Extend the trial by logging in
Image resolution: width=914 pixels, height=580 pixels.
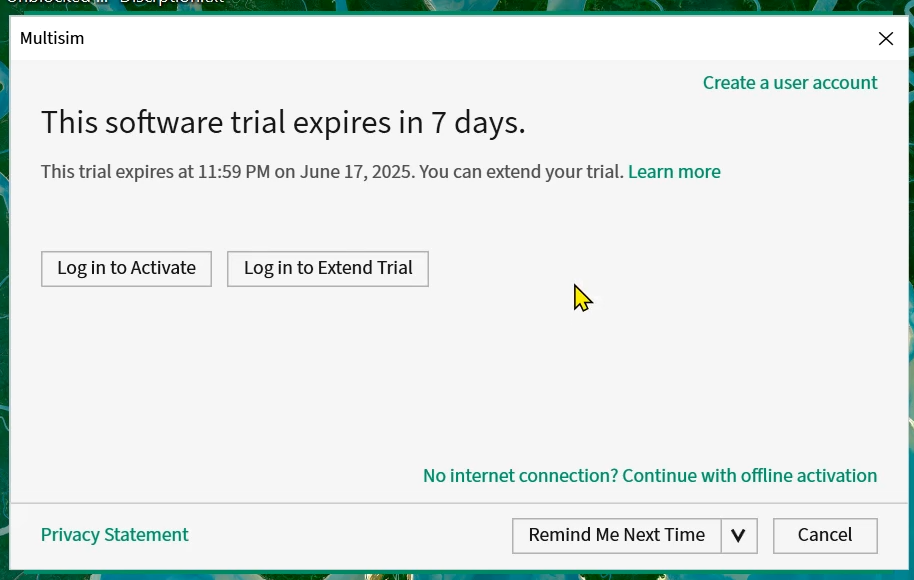point(328,269)
